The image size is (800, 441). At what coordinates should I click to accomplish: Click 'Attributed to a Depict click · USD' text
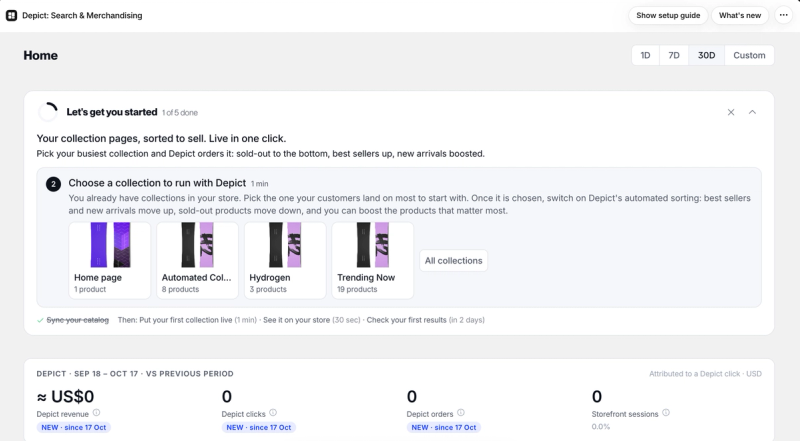[705, 374]
